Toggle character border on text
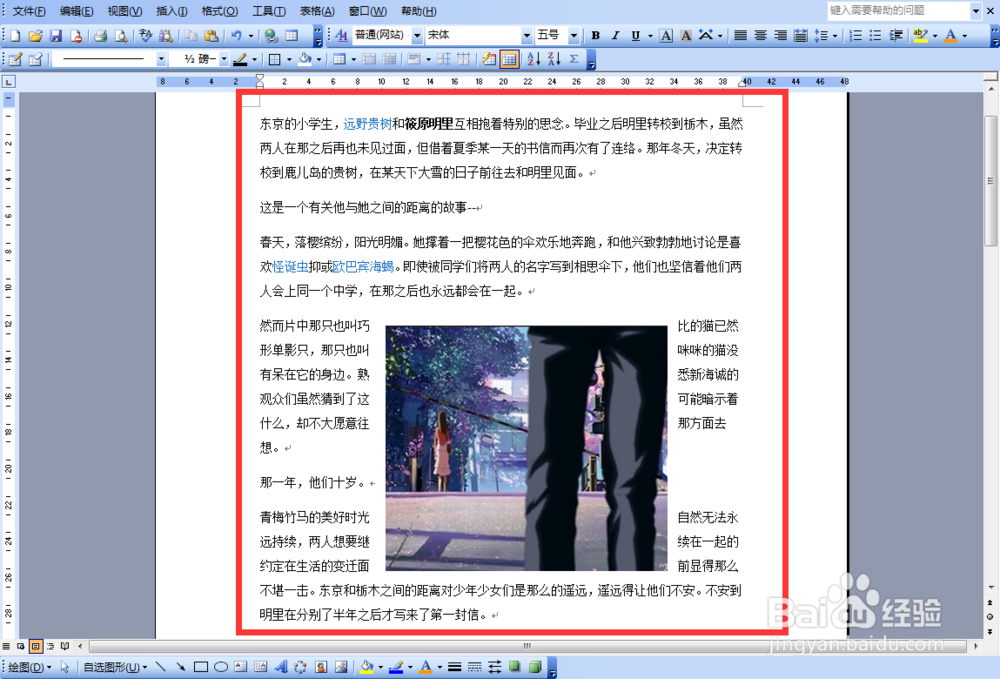Viewport: 1000px width, 679px height. [x=666, y=36]
